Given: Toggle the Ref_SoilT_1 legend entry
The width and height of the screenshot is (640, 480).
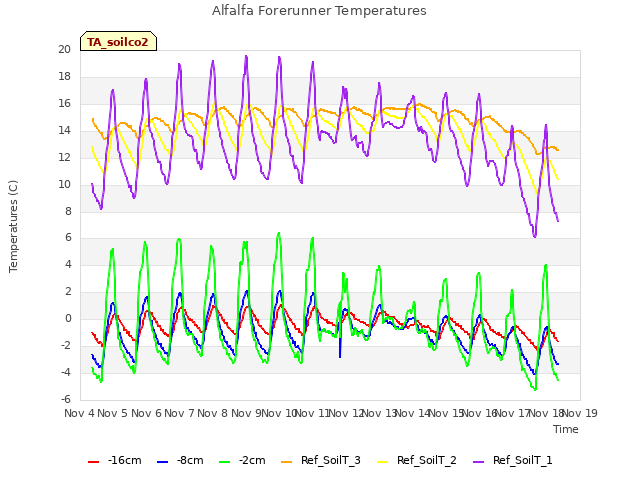Looking at the screenshot, I should pos(513,460).
